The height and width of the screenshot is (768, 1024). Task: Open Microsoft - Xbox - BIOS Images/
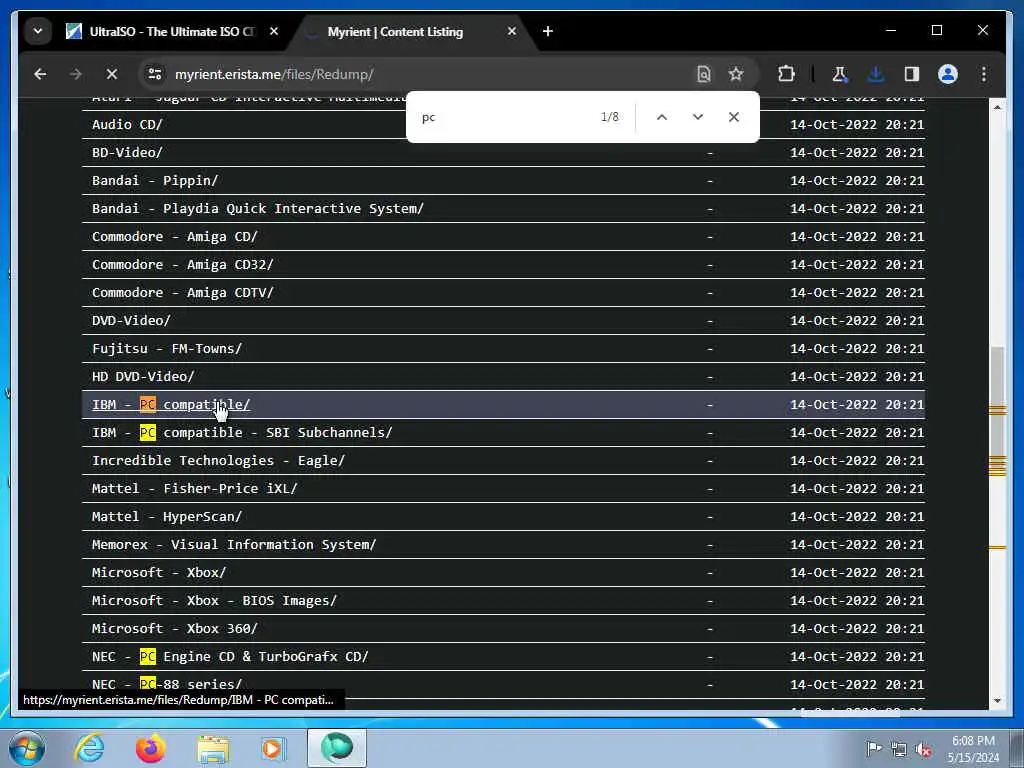[x=215, y=601]
